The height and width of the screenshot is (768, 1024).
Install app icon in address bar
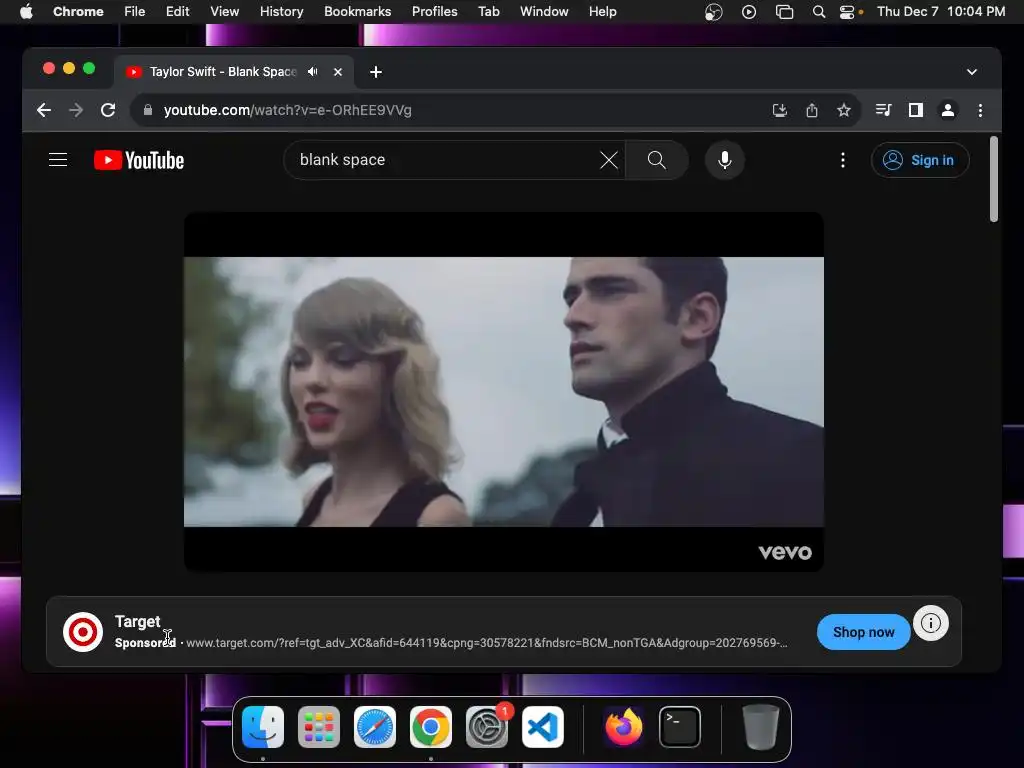pos(779,110)
